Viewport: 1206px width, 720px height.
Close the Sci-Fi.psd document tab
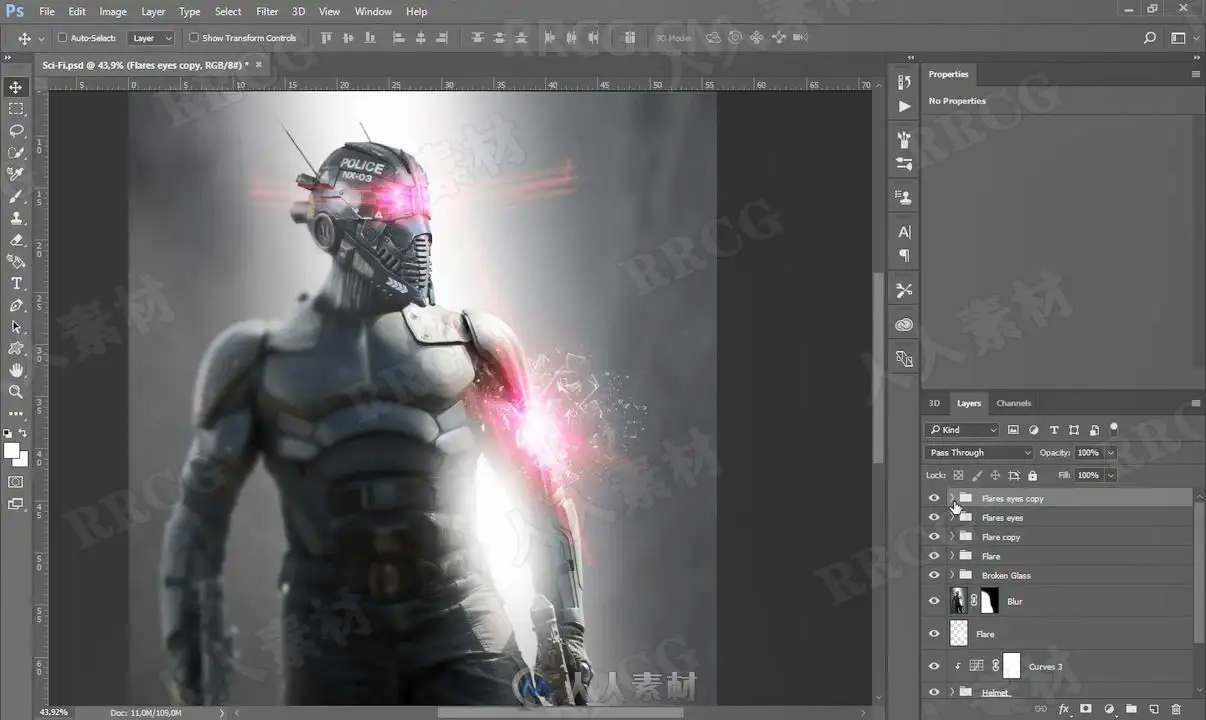click(259, 64)
